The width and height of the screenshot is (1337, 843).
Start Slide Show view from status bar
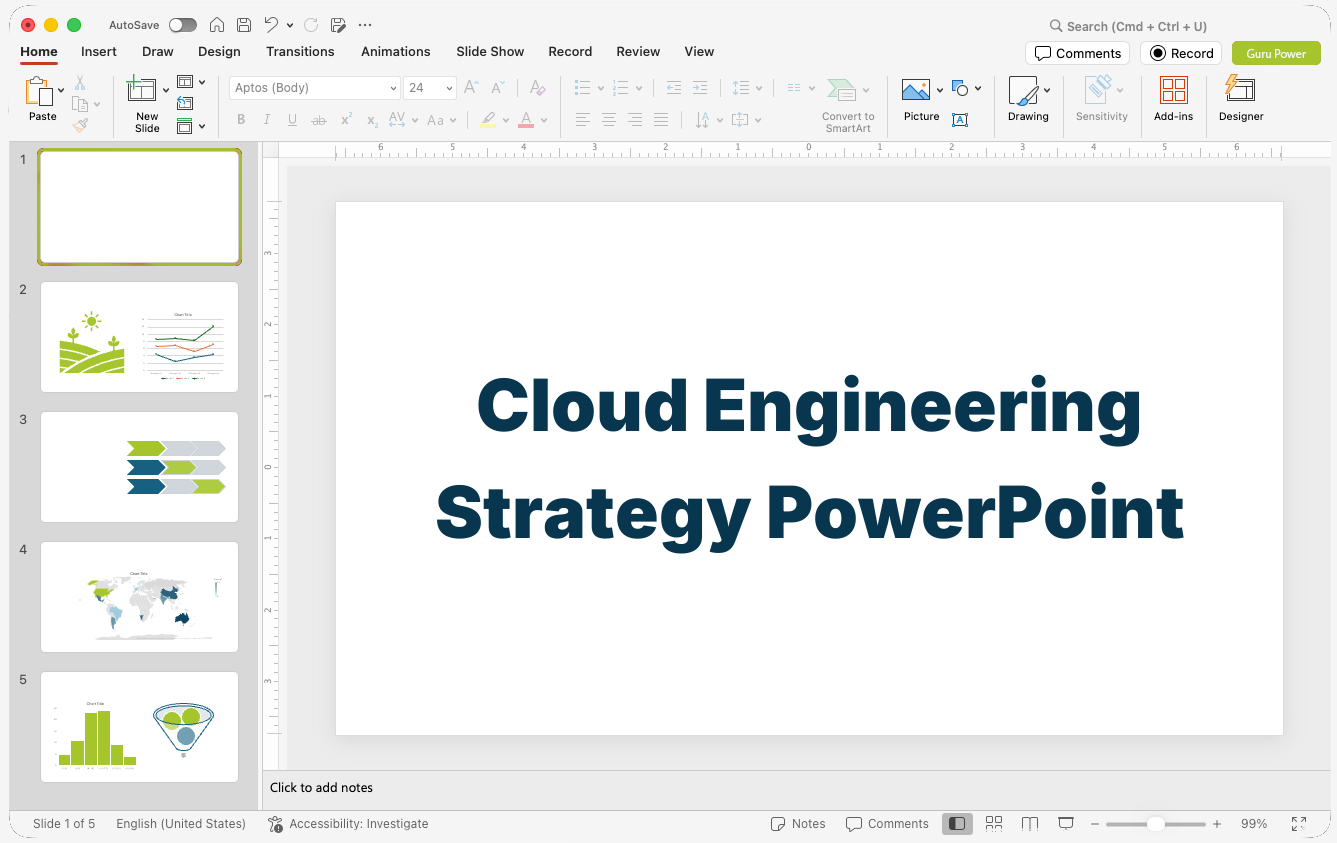coord(1066,823)
